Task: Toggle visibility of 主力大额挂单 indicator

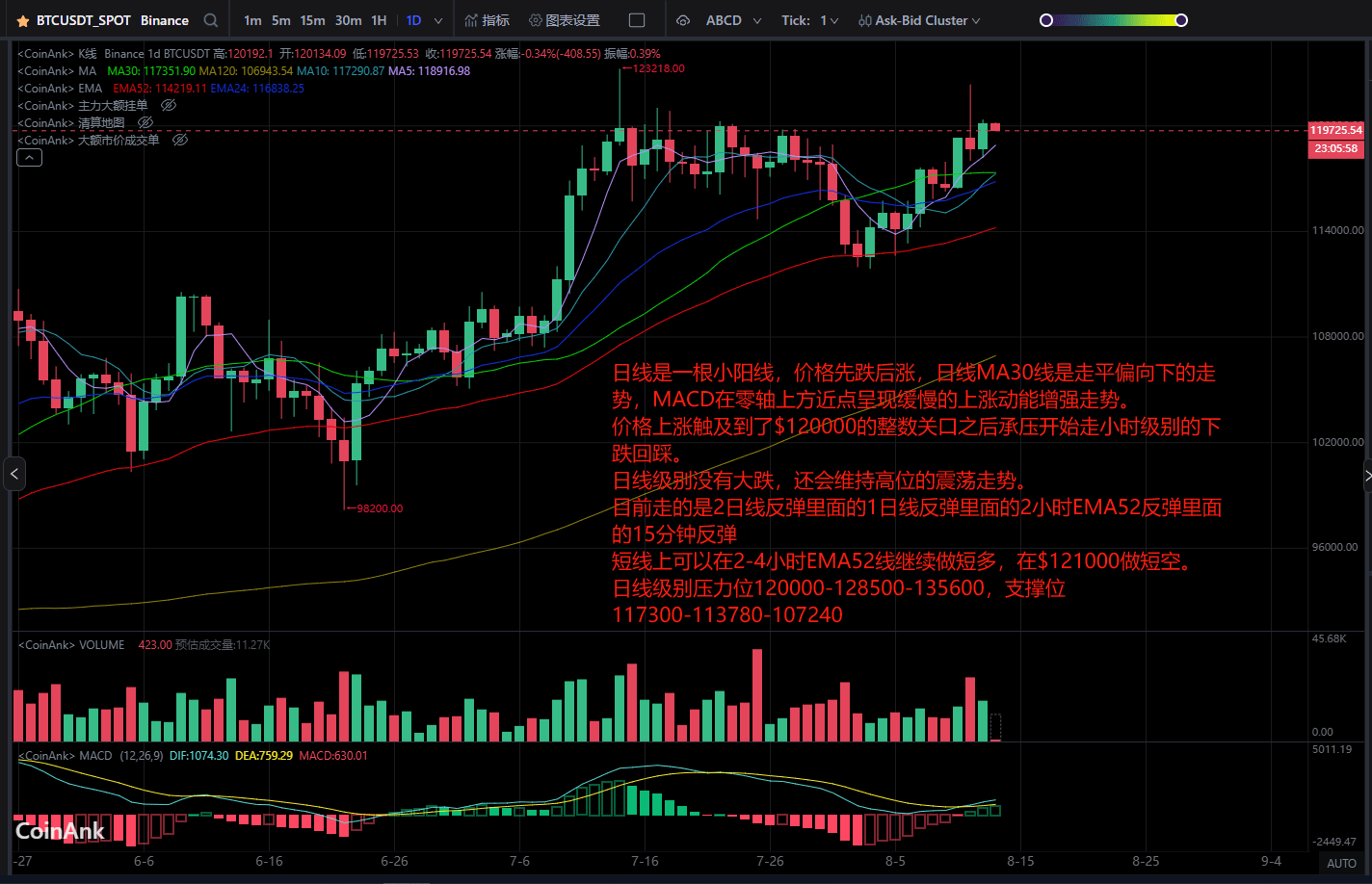Action: [169, 105]
